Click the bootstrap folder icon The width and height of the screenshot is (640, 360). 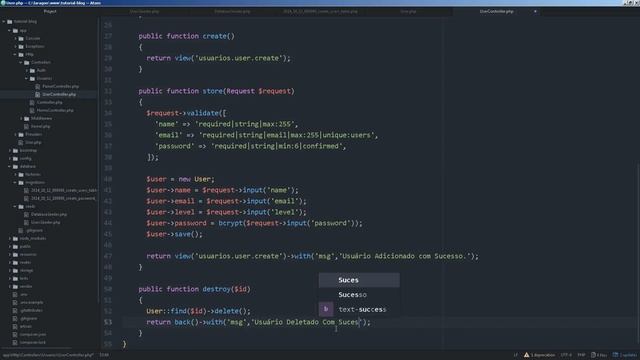(x=15, y=151)
